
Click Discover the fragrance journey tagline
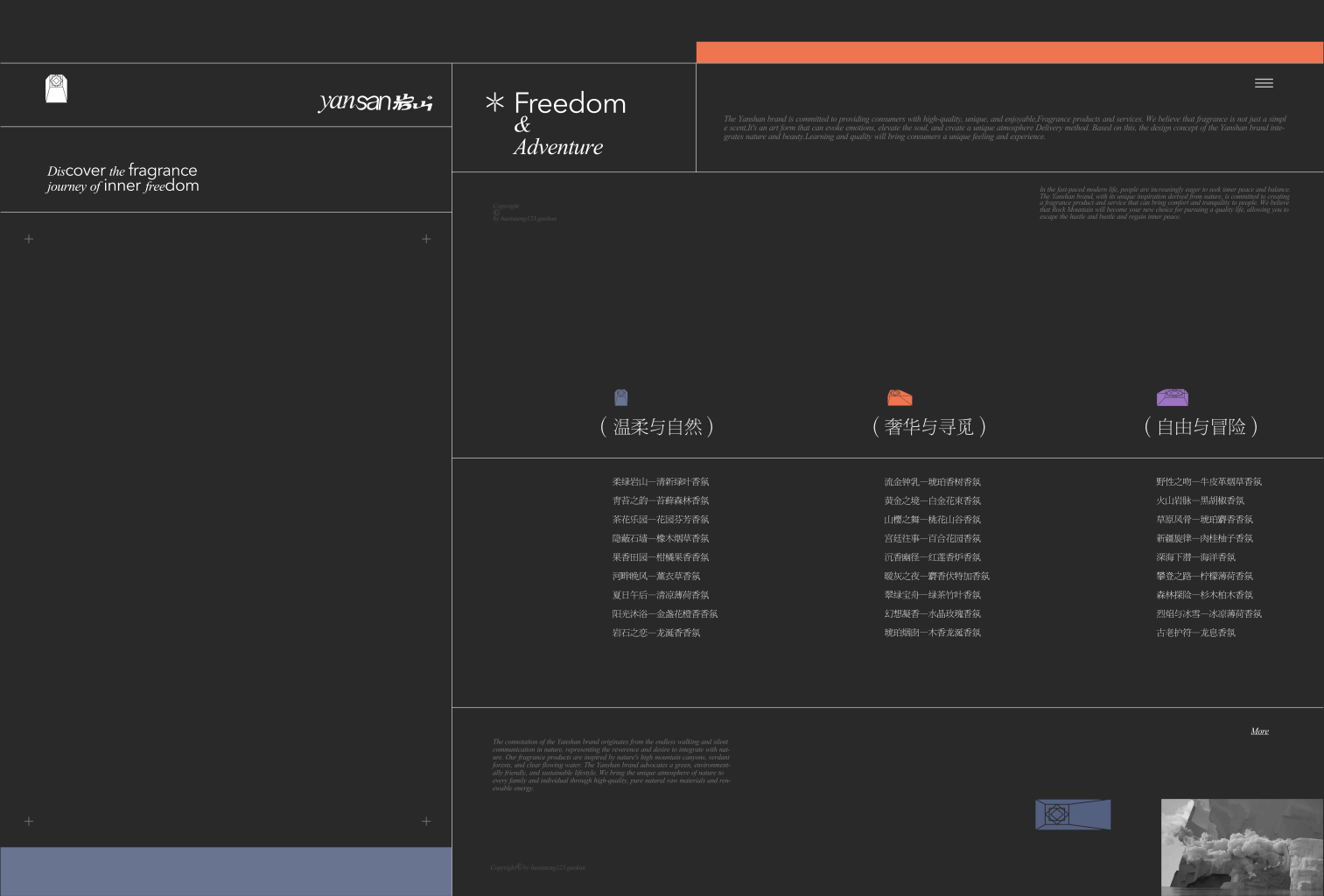[123, 178]
